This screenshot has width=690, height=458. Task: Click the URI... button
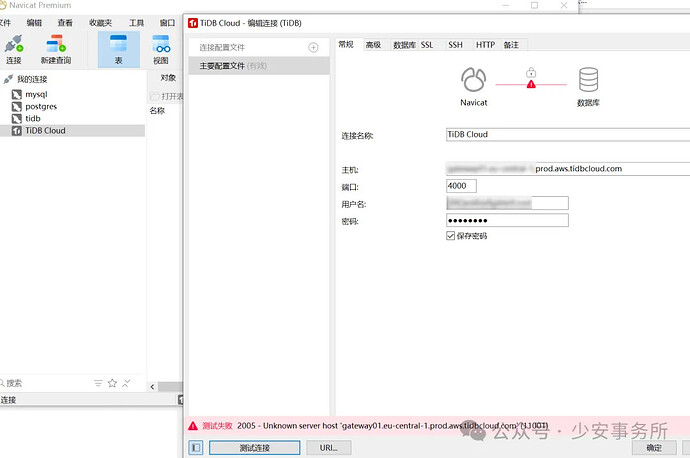[x=329, y=448]
